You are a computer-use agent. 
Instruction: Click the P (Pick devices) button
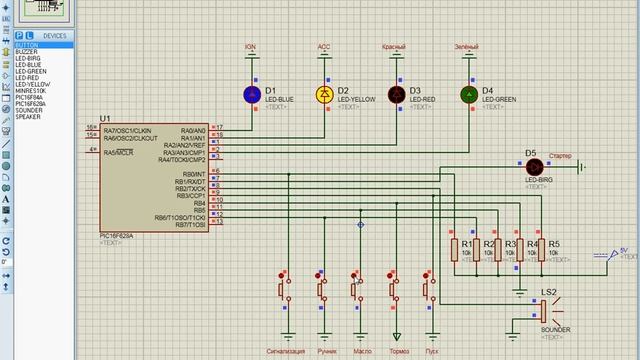[19, 36]
